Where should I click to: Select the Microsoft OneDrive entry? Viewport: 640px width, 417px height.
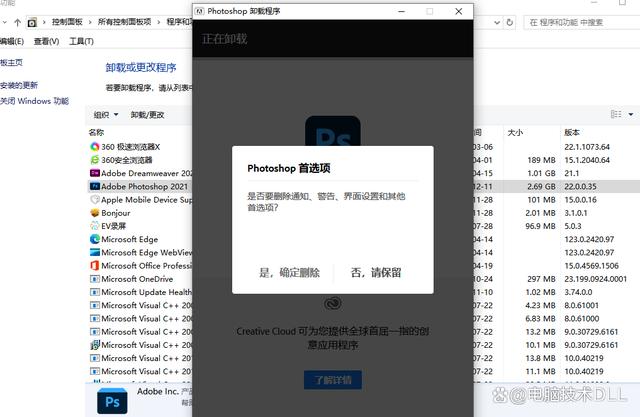tap(137, 279)
